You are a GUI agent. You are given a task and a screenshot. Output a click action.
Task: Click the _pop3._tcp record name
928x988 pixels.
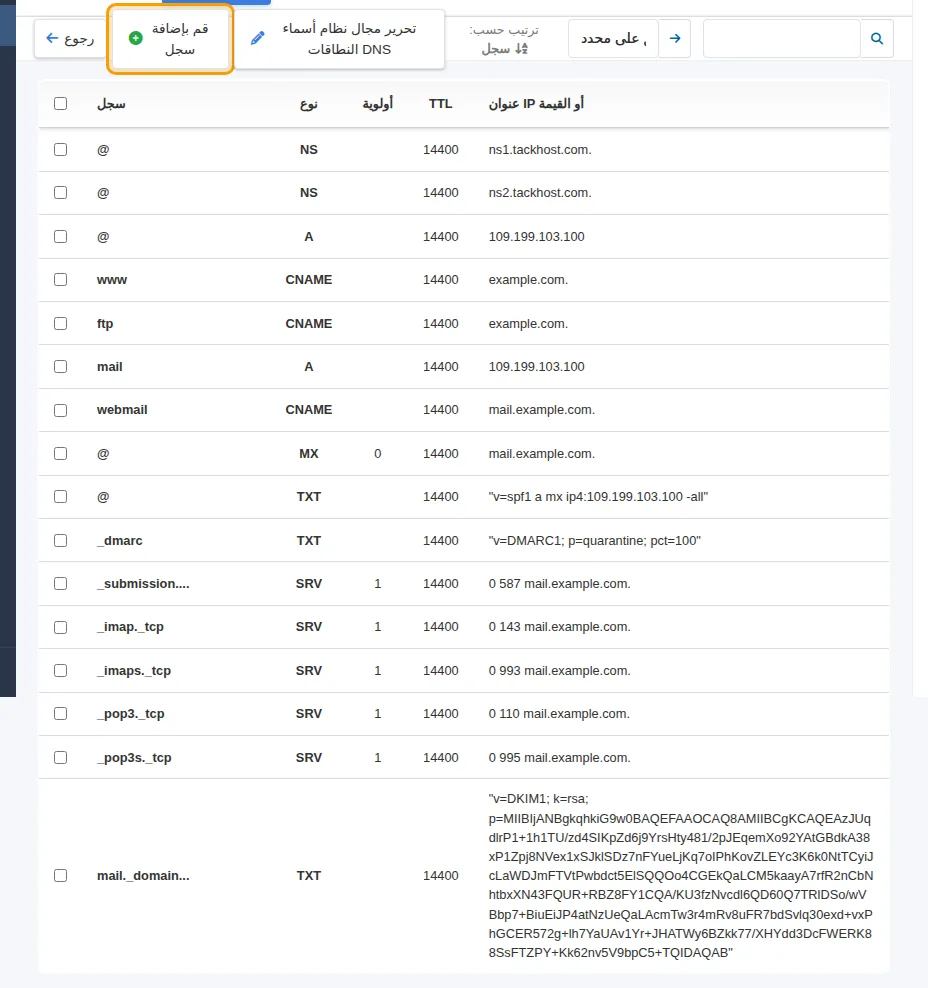point(130,714)
